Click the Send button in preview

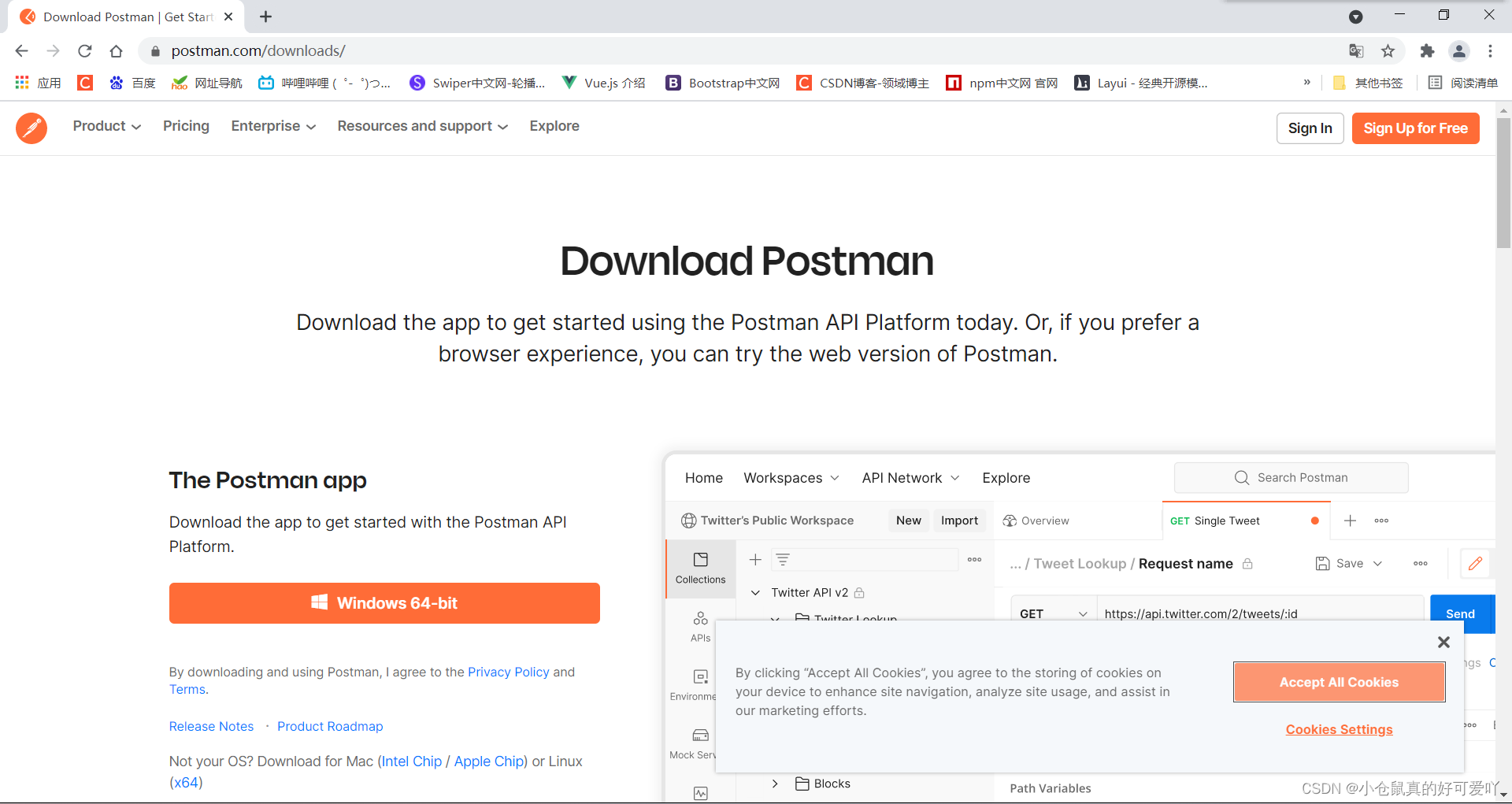[x=1462, y=613]
